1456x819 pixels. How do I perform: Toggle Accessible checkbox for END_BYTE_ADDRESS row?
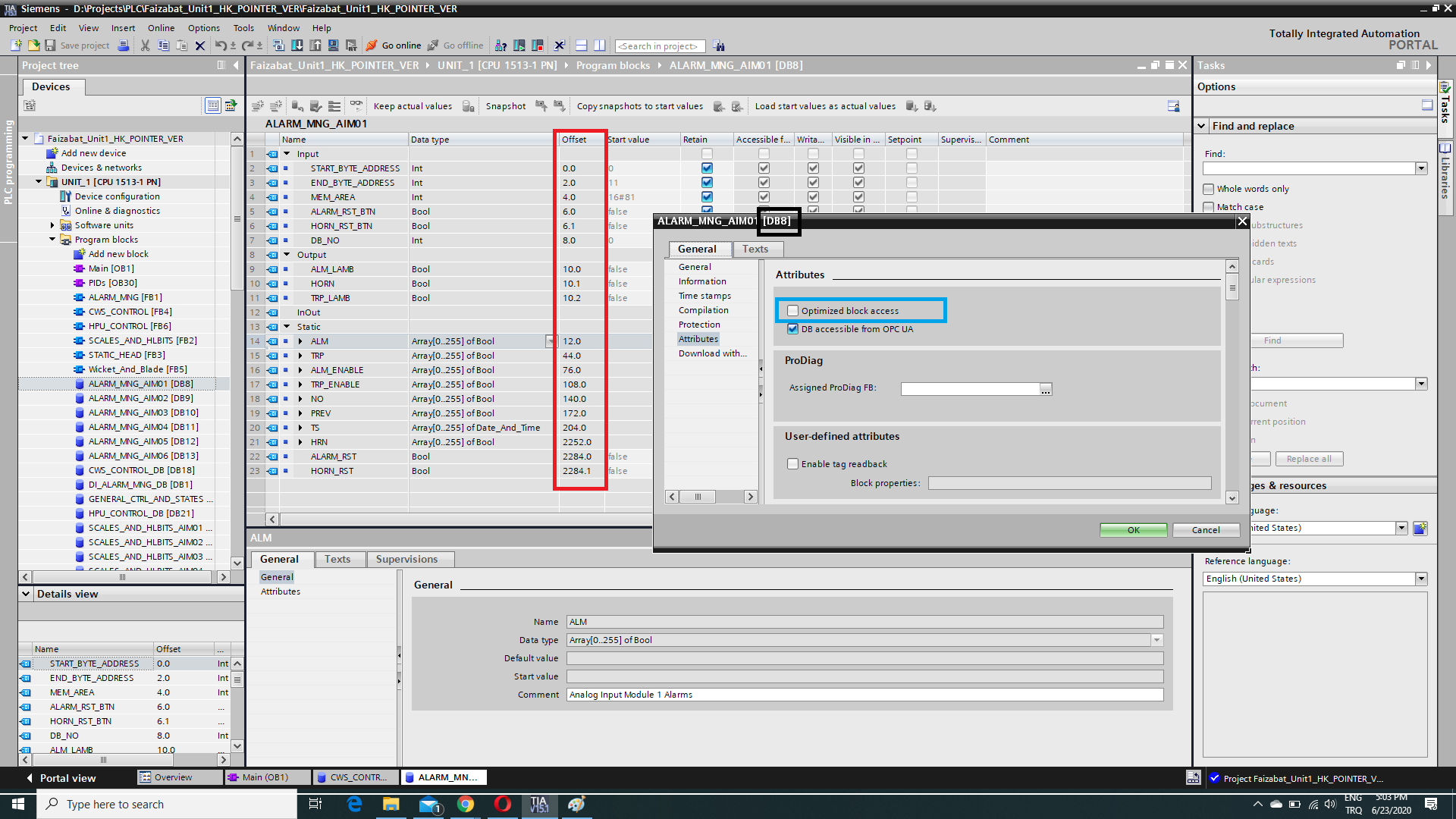click(x=764, y=183)
